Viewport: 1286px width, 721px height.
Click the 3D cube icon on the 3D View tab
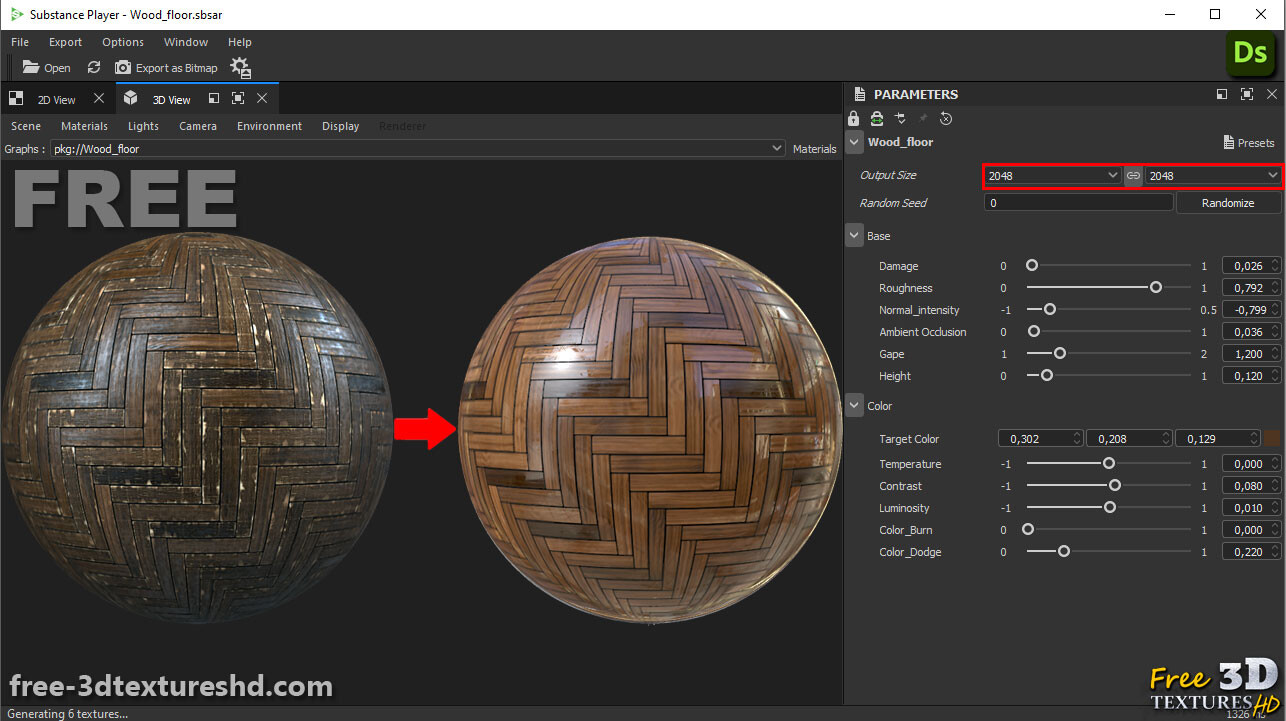130,99
